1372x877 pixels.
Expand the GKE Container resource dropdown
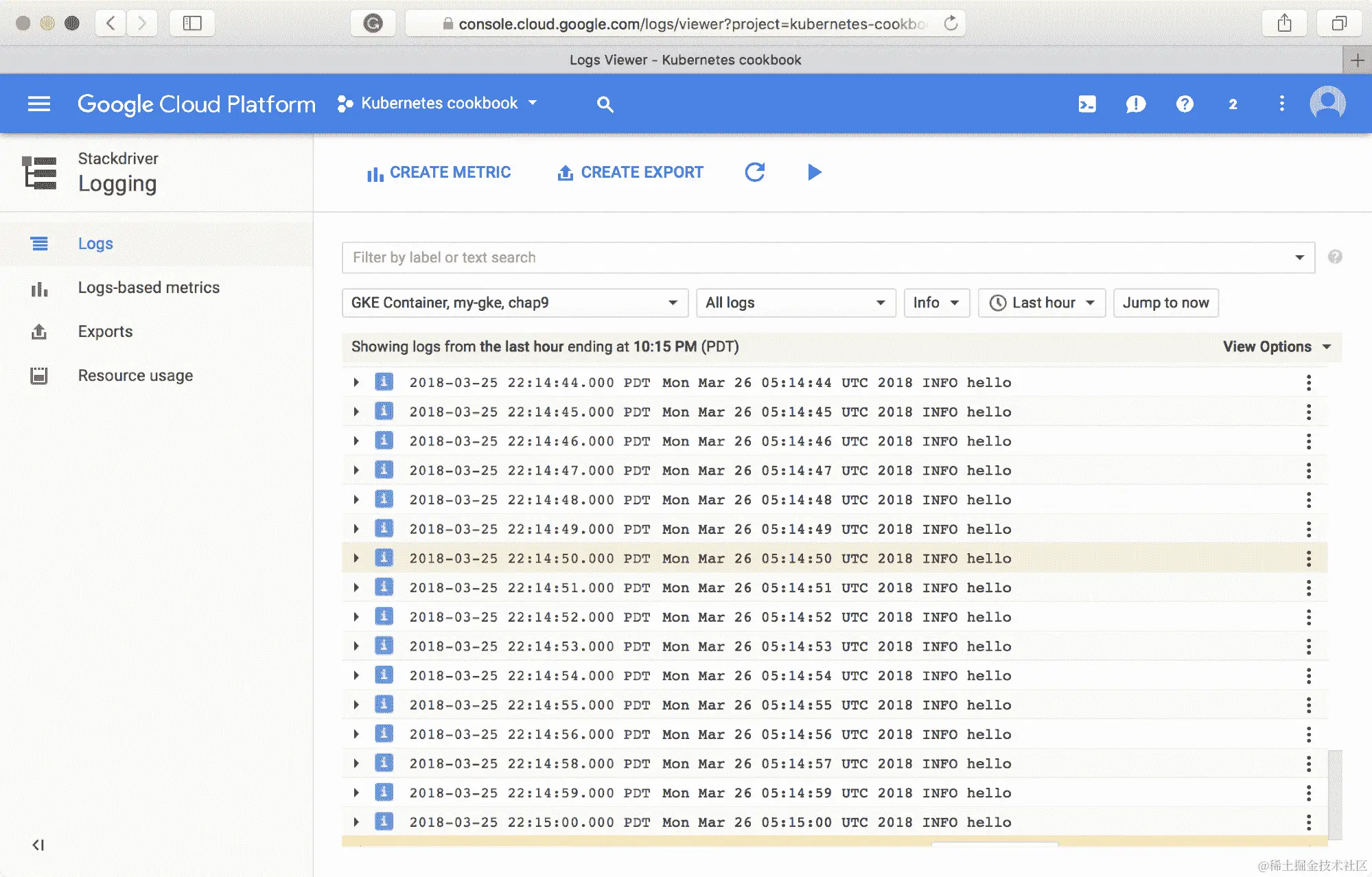tap(515, 303)
